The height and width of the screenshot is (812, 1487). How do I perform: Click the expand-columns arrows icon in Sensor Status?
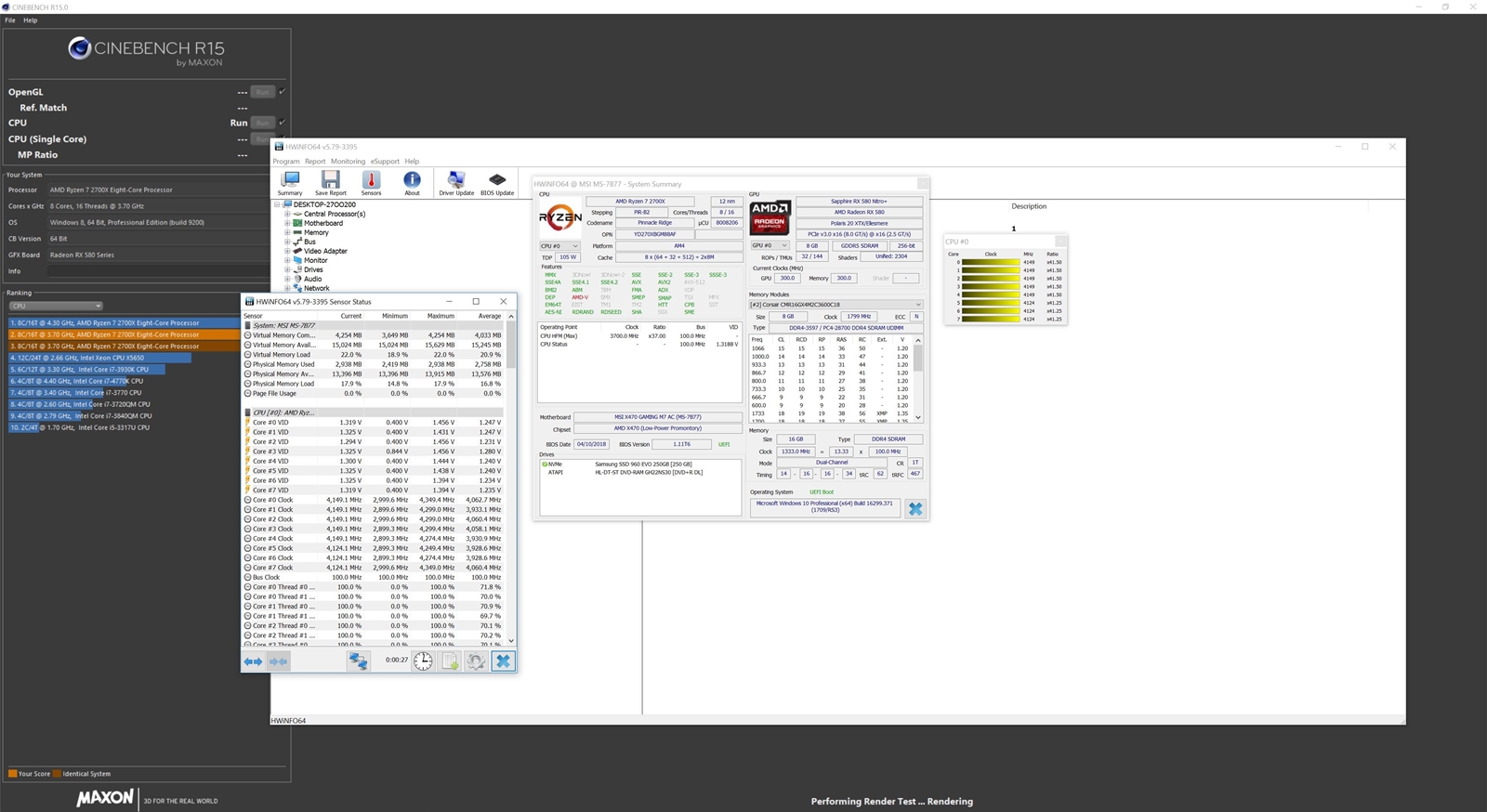(253, 661)
